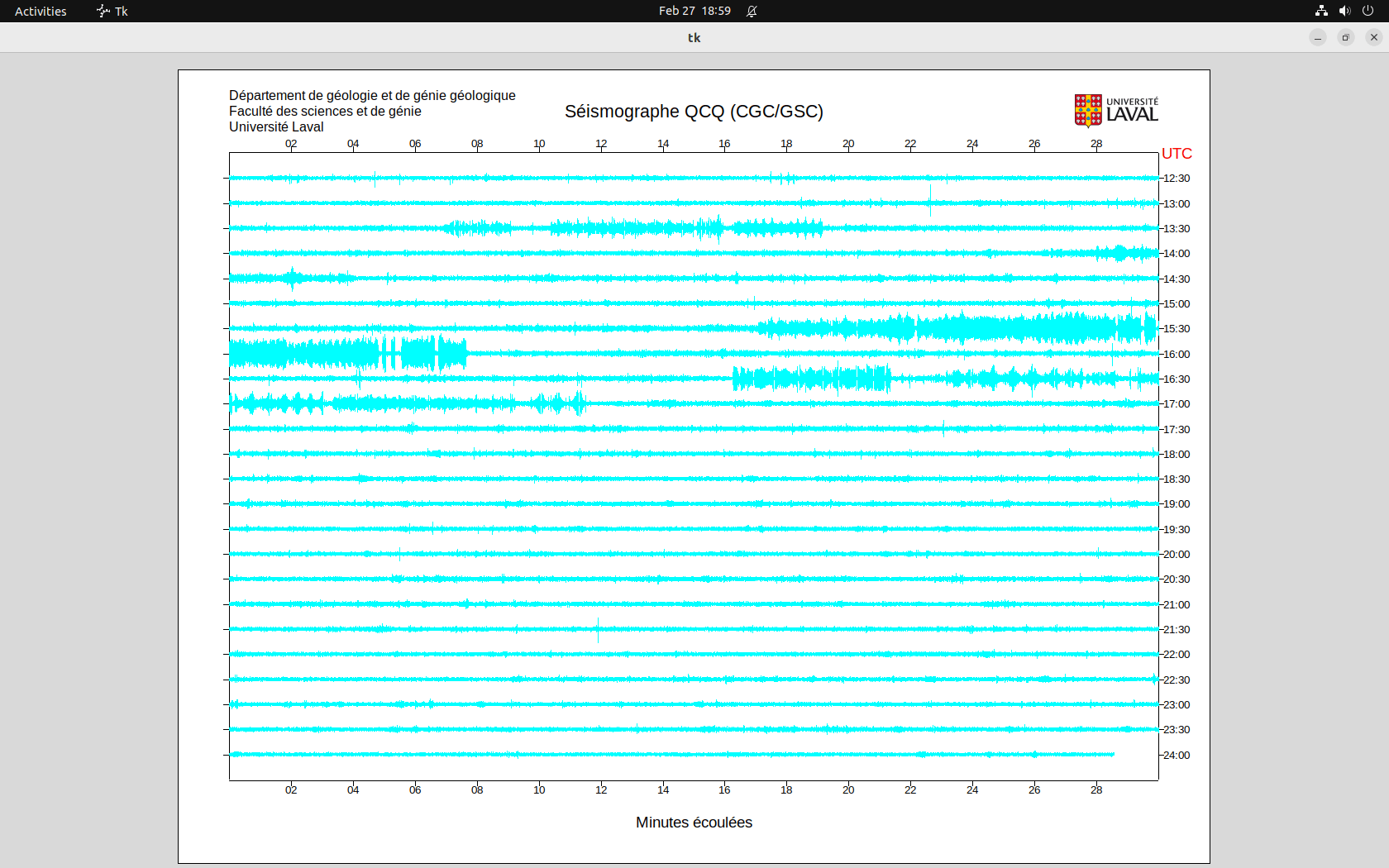Click the 13:30 time label
This screenshot has height=868, width=1389.
1177,229
